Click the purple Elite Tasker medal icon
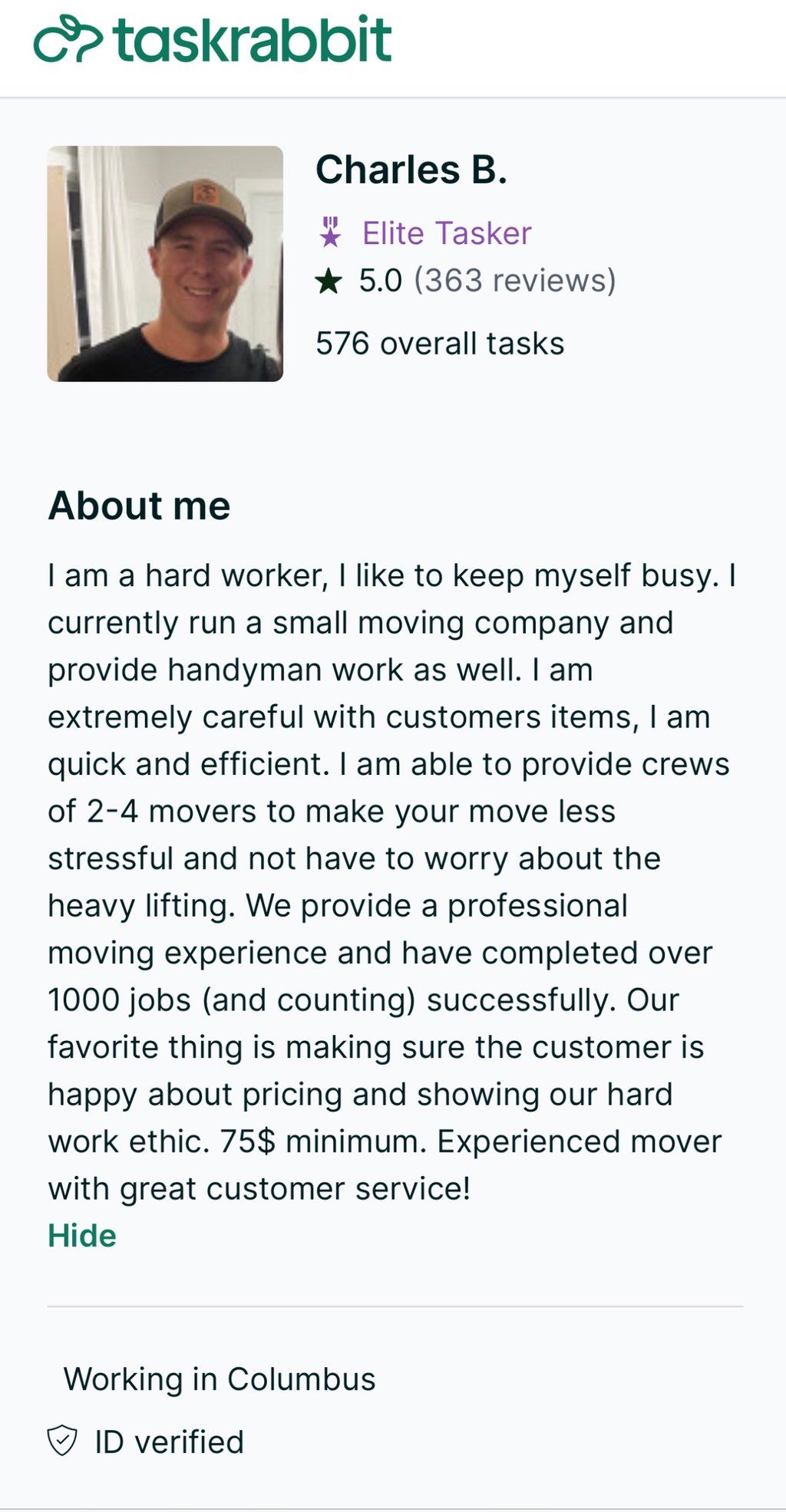The height and width of the screenshot is (1512, 786). coord(331,232)
